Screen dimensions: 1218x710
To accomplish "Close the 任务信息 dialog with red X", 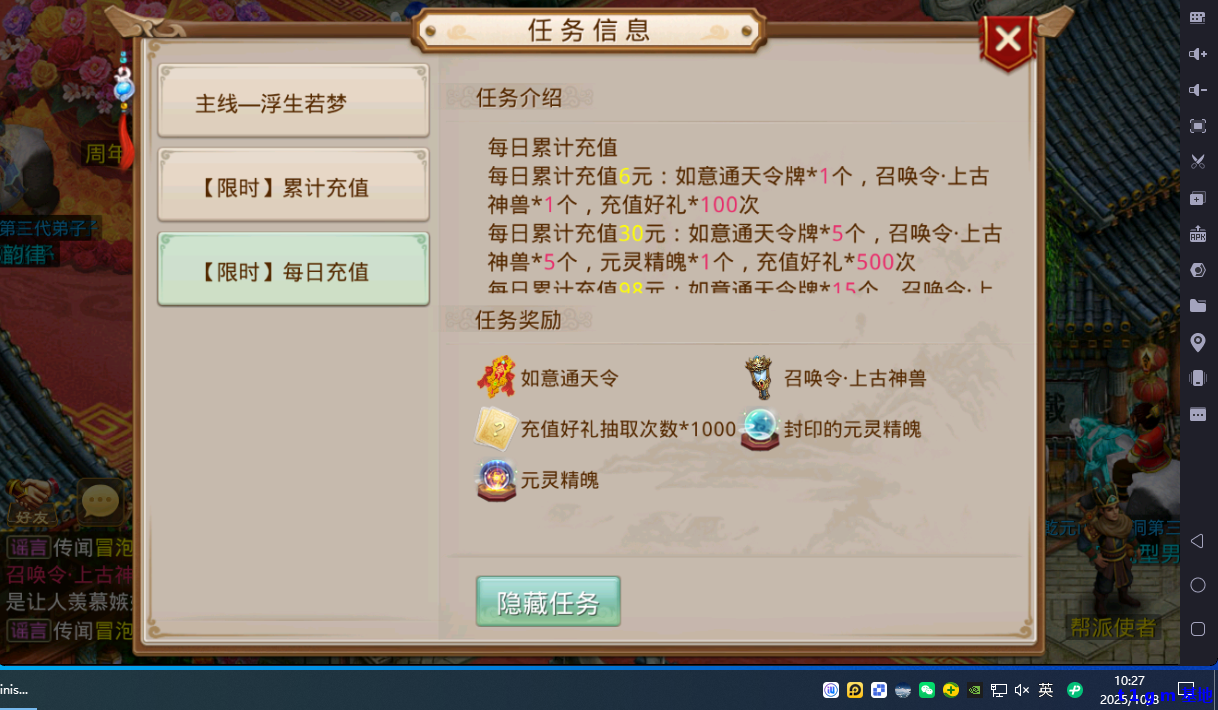I will [x=1008, y=41].
